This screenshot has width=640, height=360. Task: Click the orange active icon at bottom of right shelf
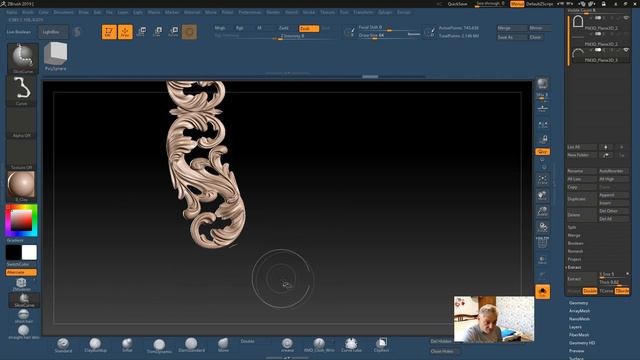(x=542, y=291)
